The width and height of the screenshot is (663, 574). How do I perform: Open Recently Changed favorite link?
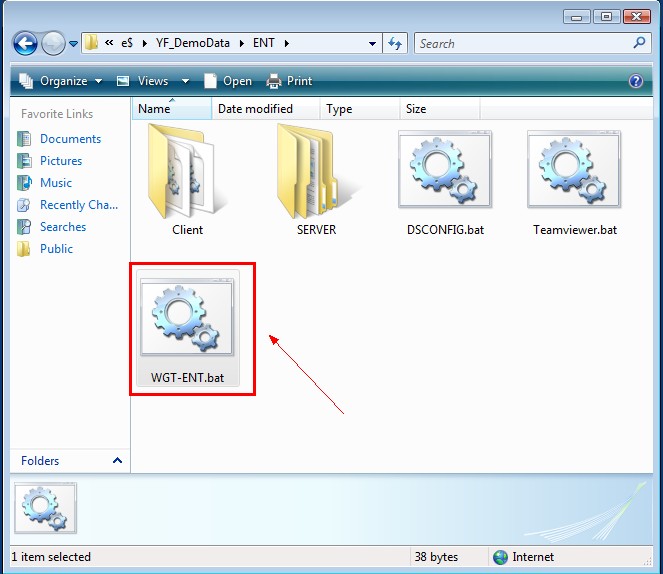(78, 205)
